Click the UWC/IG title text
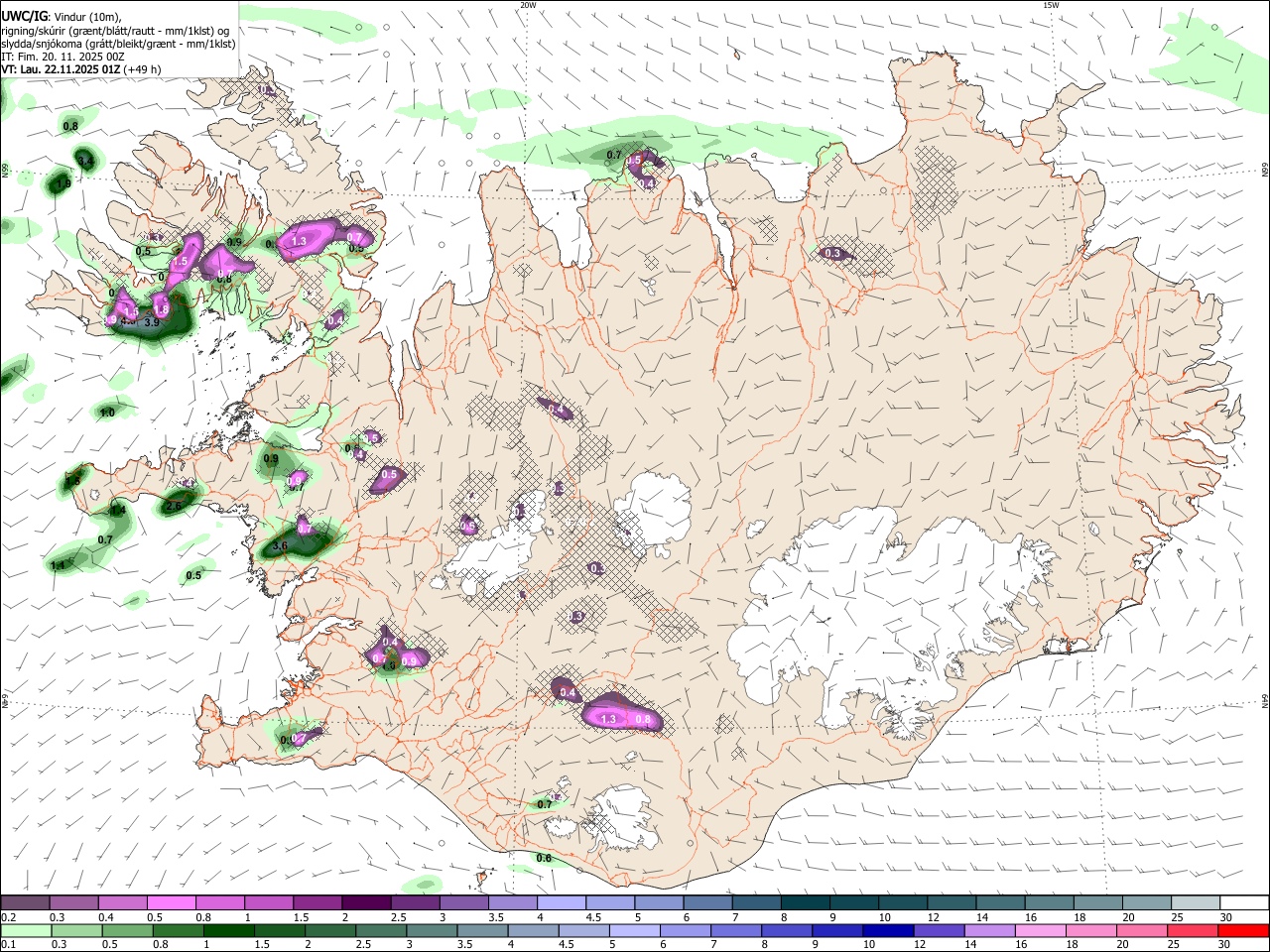This screenshot has width=1270, height=952. pyautogui.click(x=23, y=16)
